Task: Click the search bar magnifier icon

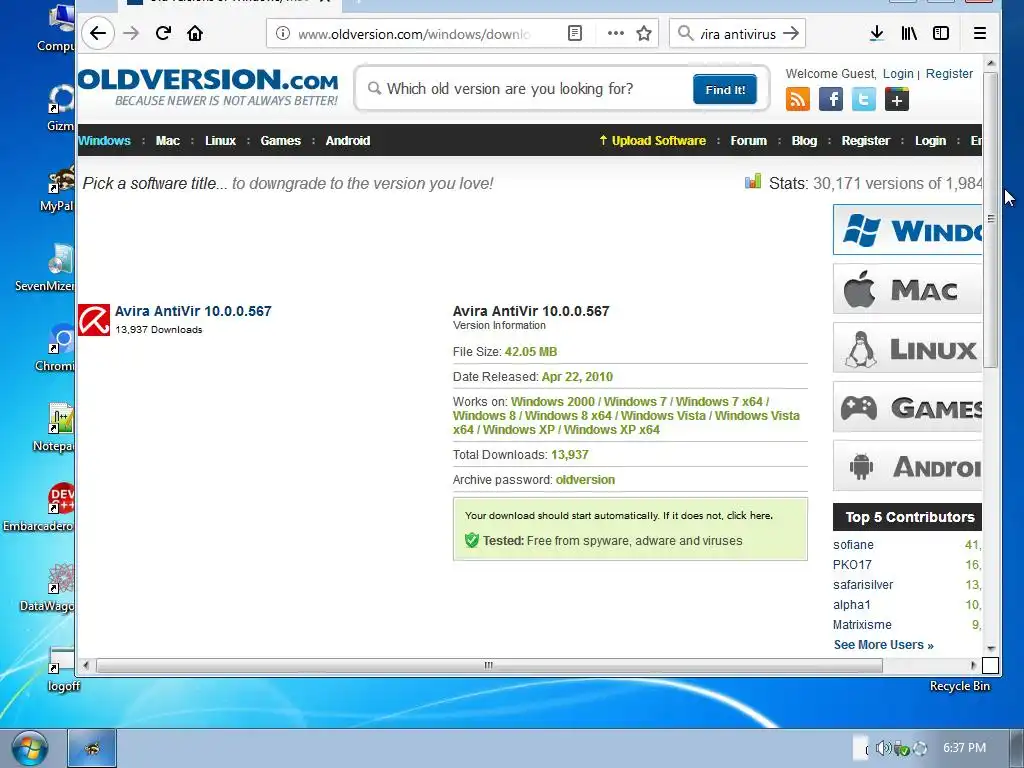Action: point(685,33)
